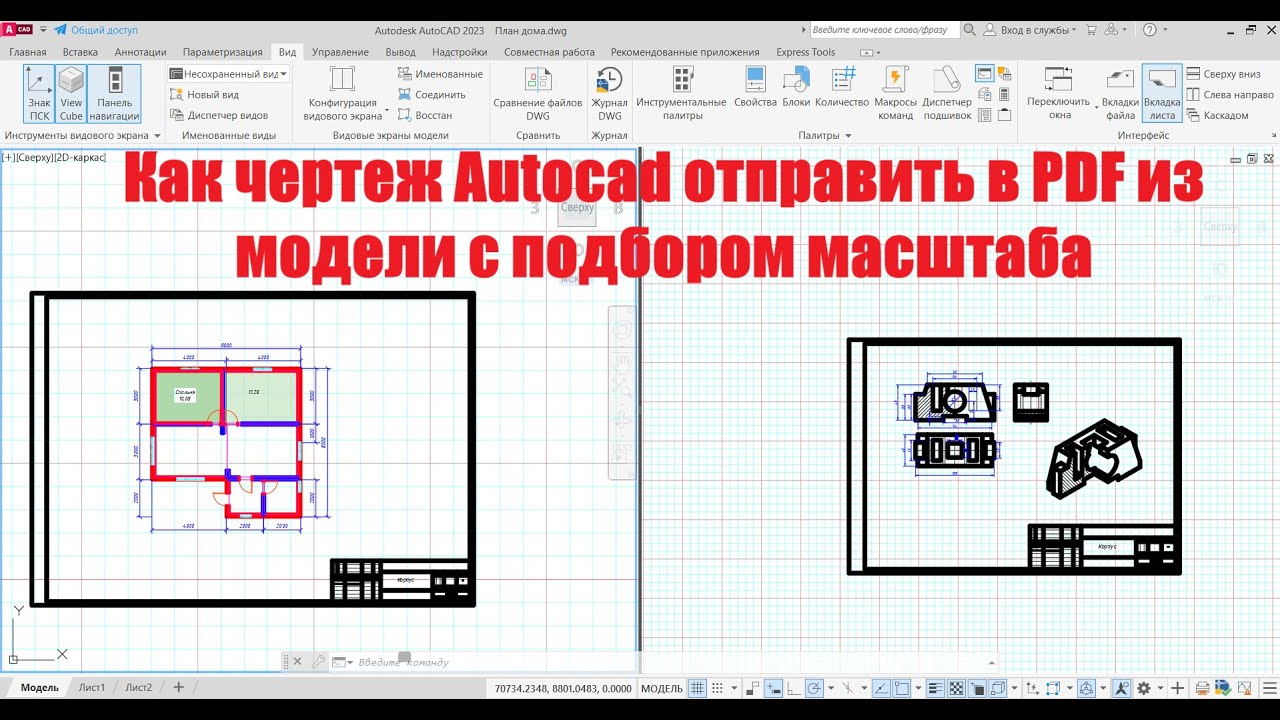
Task: Click Именованные viewports icon
Action: [405, 74]
